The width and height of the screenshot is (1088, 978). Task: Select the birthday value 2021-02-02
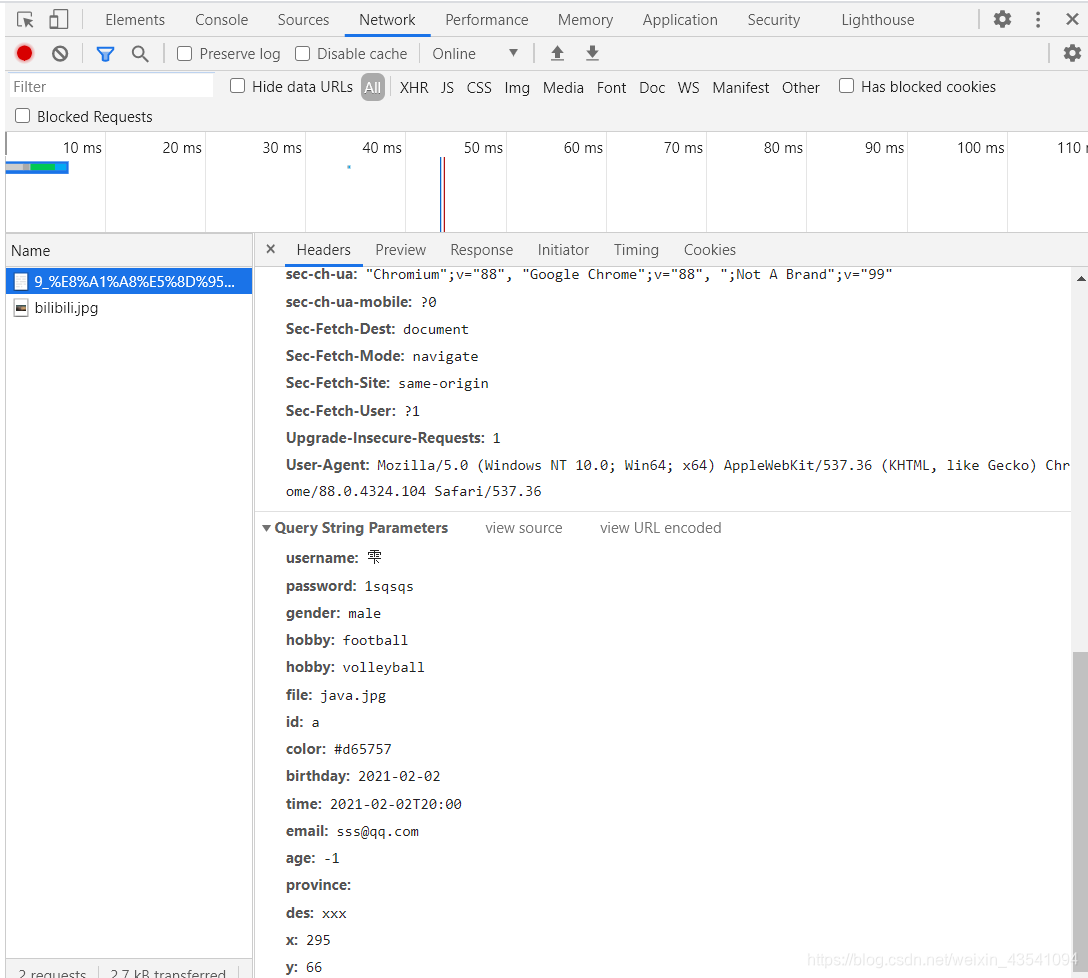point(399,777)
